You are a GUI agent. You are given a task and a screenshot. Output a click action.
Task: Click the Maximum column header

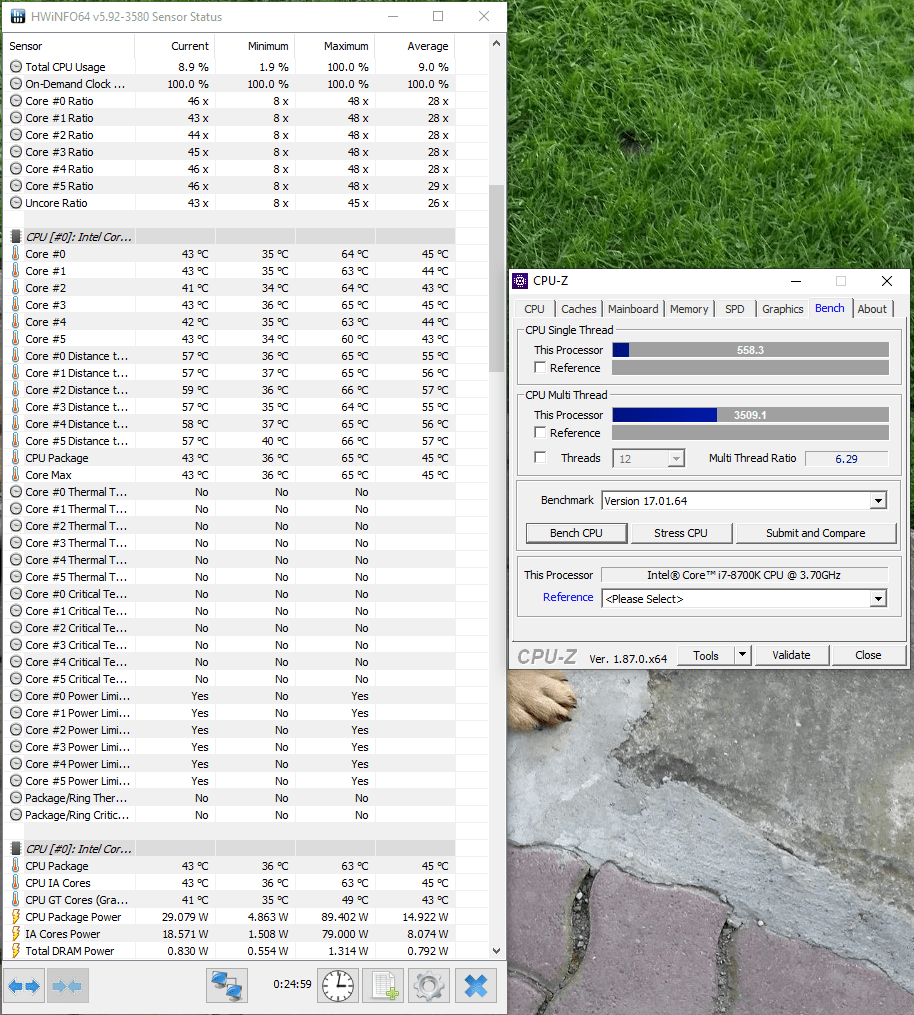coord(334,46)
